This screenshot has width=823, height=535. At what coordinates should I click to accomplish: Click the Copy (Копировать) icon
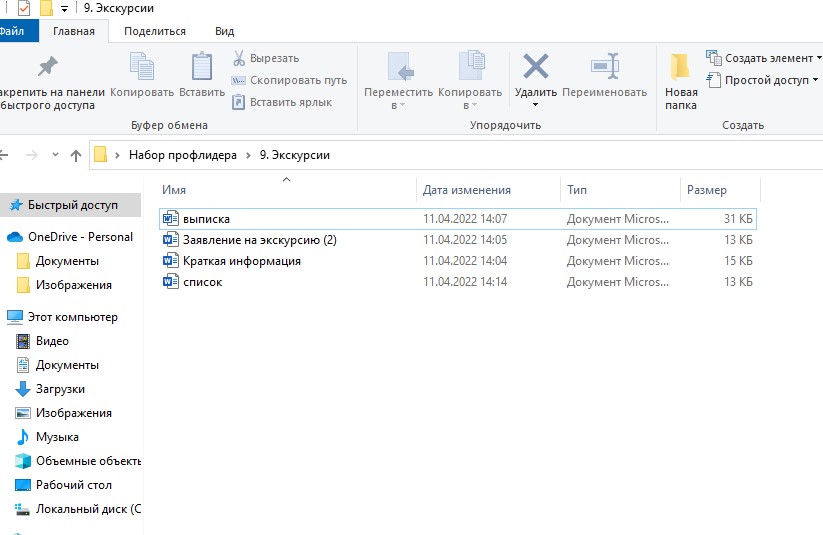(142, 67)
